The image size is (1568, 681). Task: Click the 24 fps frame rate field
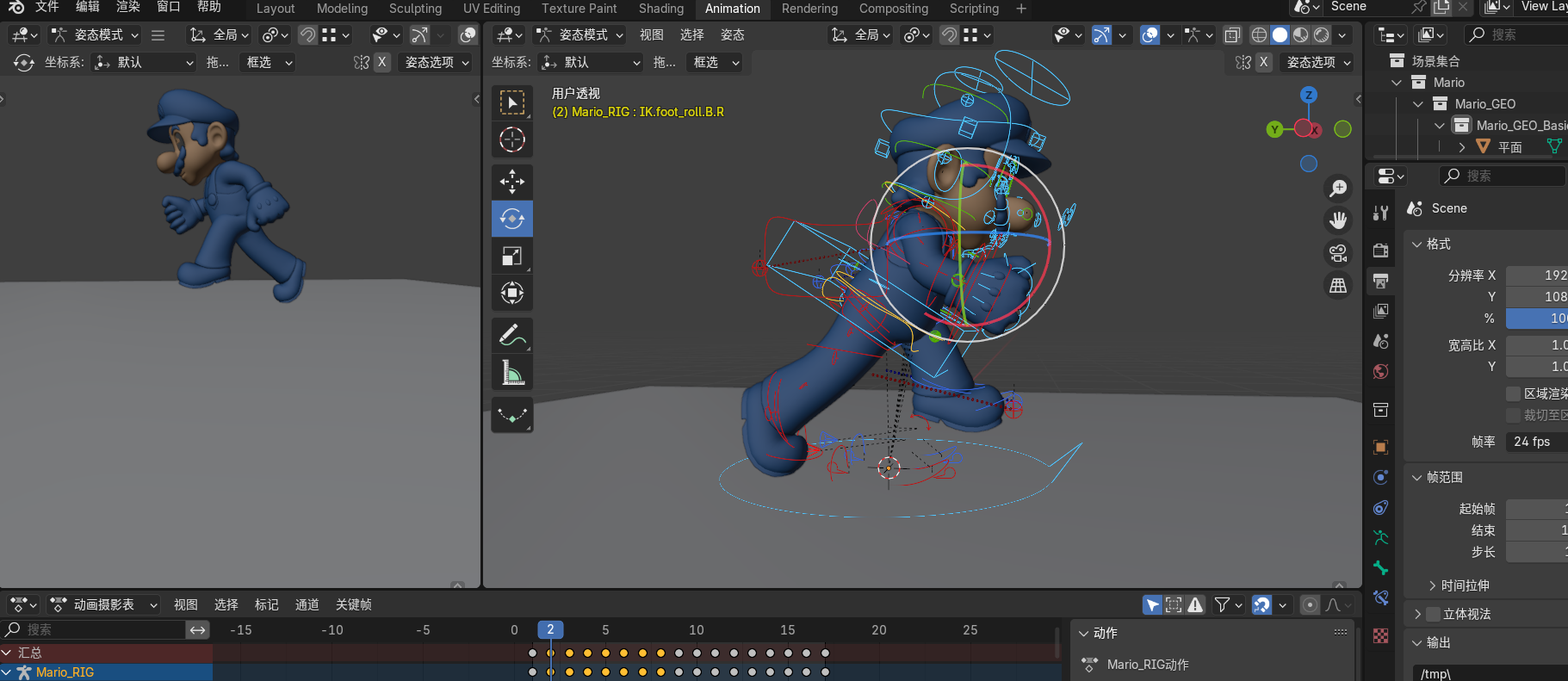pos(1537,442)
